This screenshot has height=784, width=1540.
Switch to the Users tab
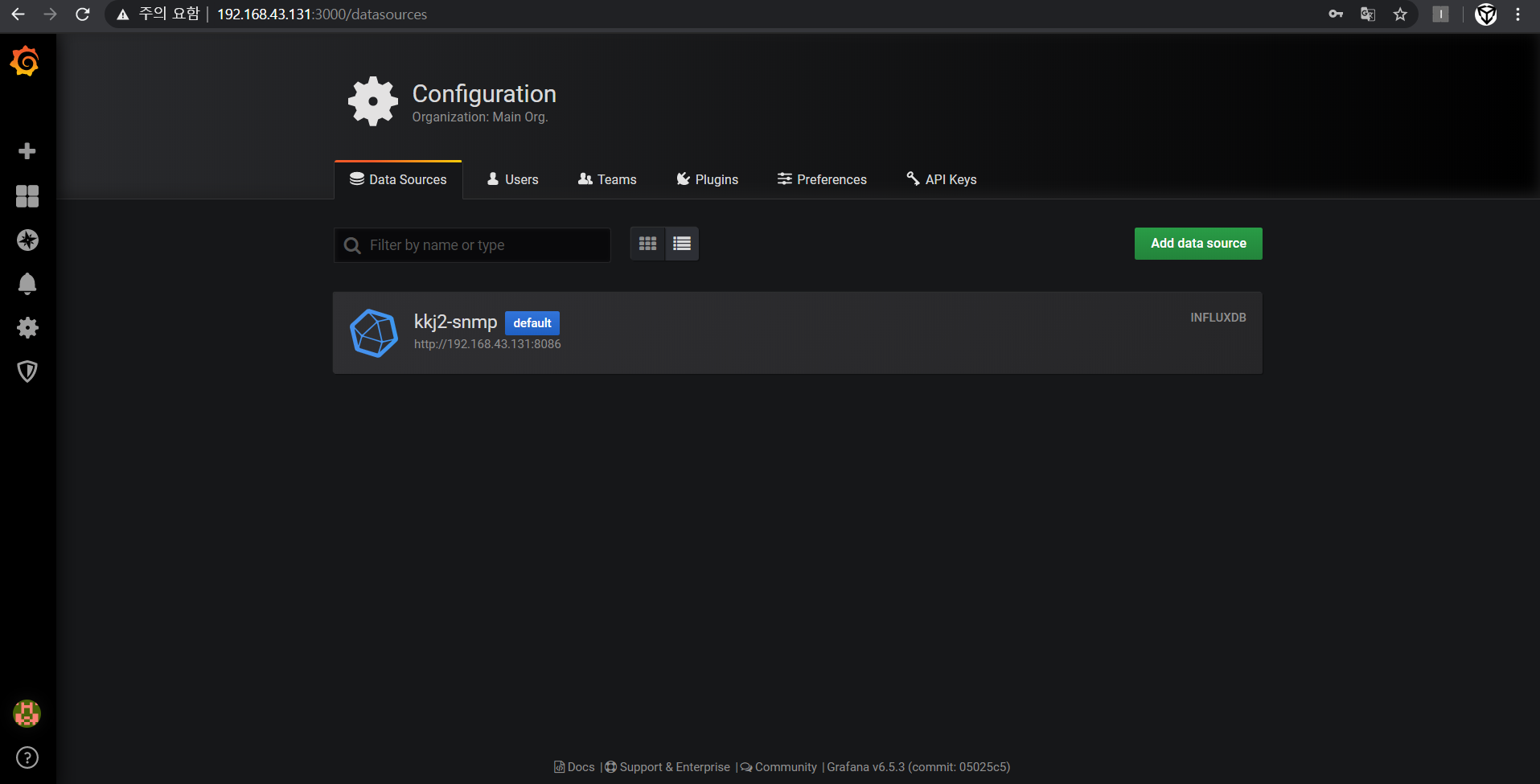pyautogui.click(x=512, y=179)
